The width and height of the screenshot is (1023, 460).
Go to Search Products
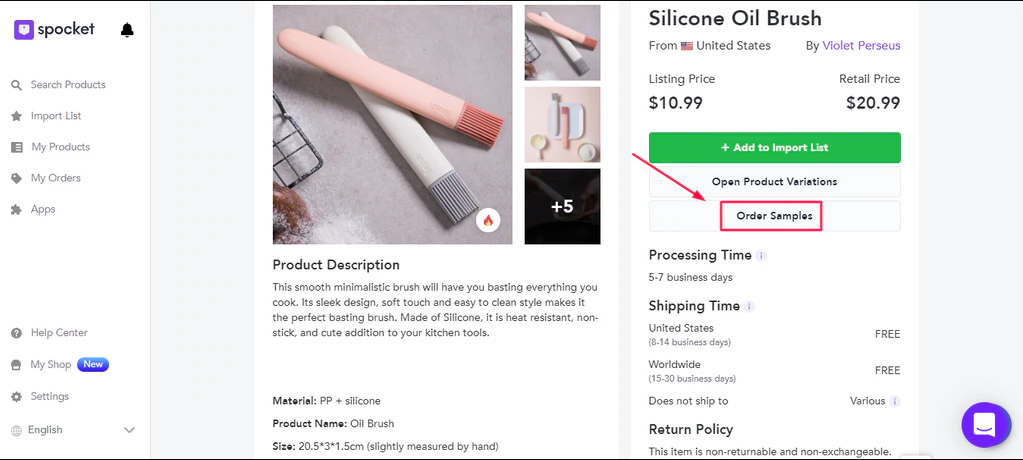coord(67,85)
